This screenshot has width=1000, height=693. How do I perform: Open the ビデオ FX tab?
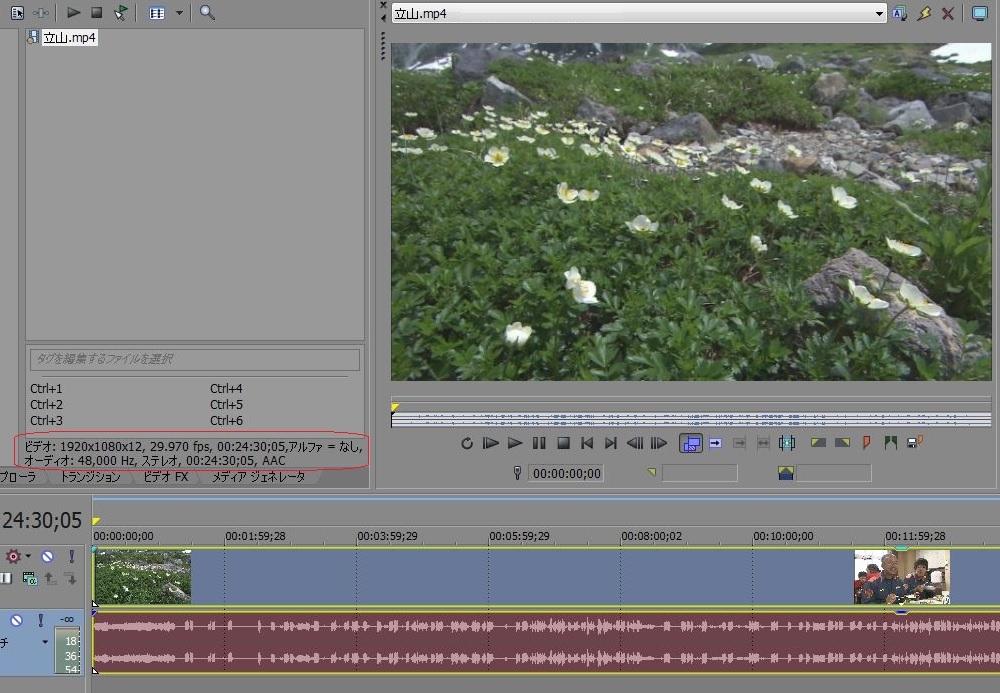click(x=165, y=478)
